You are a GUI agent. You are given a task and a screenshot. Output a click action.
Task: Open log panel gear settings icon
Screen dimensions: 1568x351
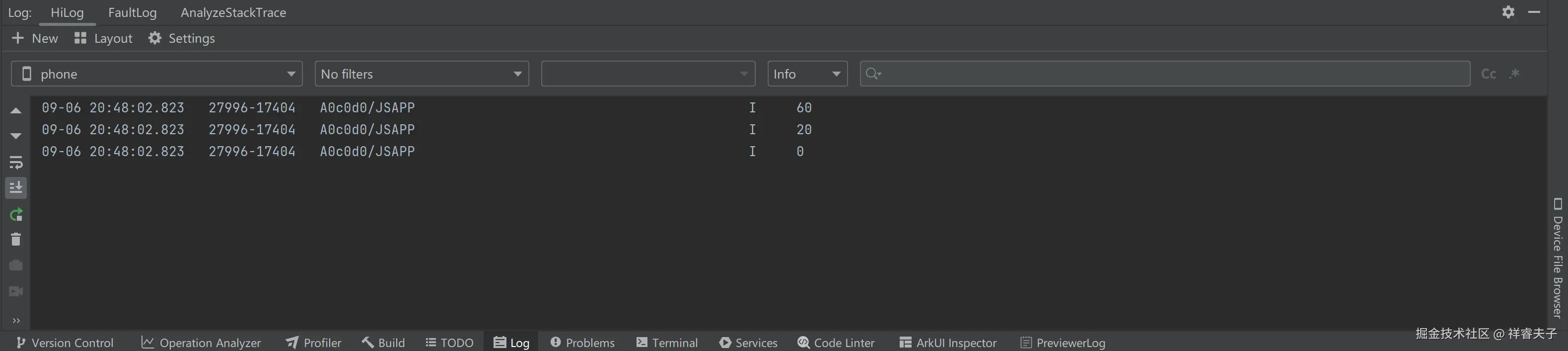point(1508,12)
